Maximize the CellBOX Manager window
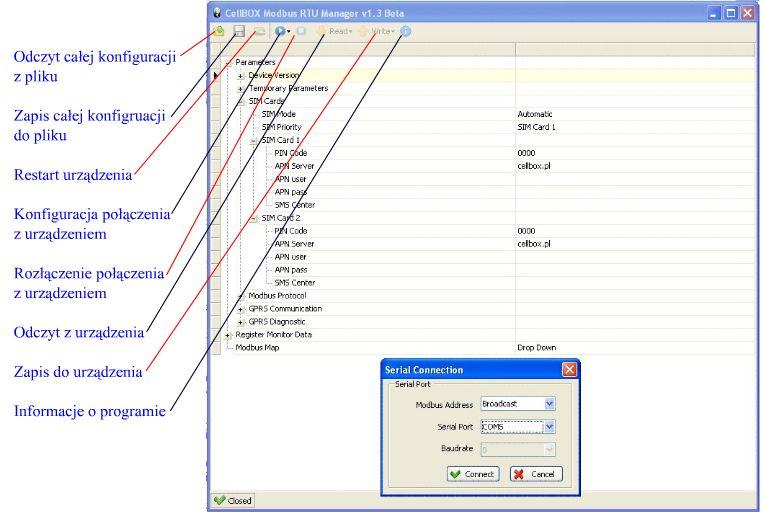Image resolution: width=764 pixels, height=512 pixels. click(731, 13)
